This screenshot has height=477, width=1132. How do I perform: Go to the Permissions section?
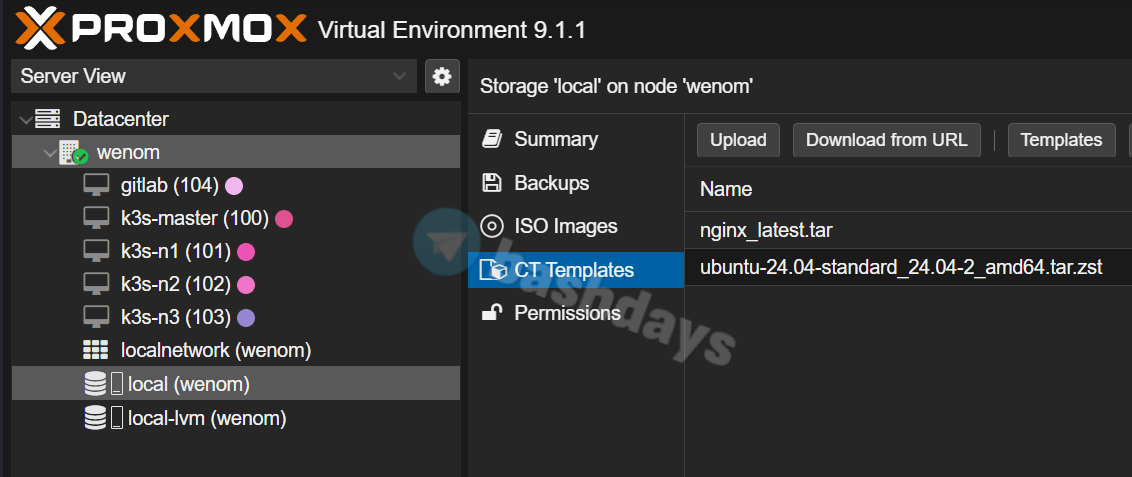click(x=567, y=313)
